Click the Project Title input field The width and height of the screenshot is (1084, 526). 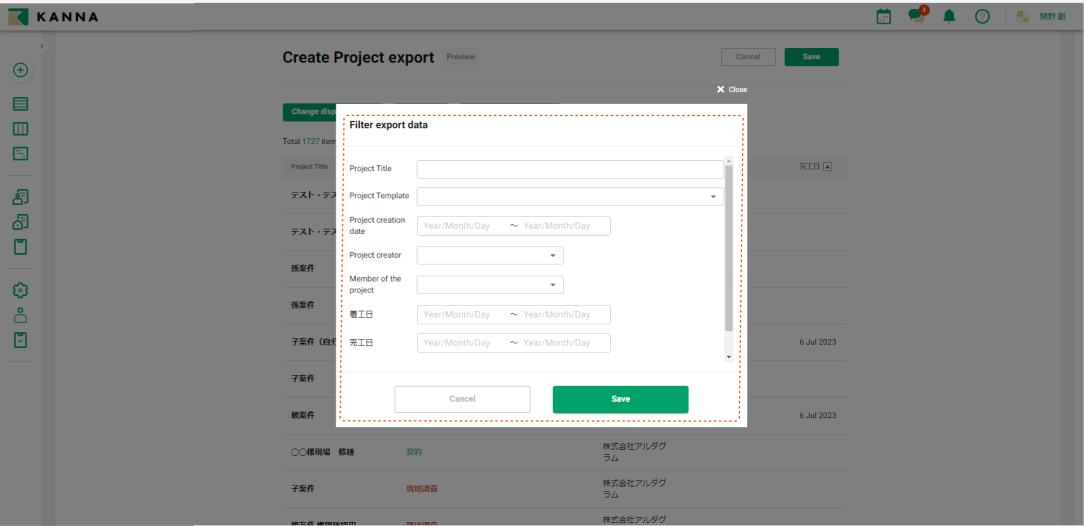click(569, 170)
